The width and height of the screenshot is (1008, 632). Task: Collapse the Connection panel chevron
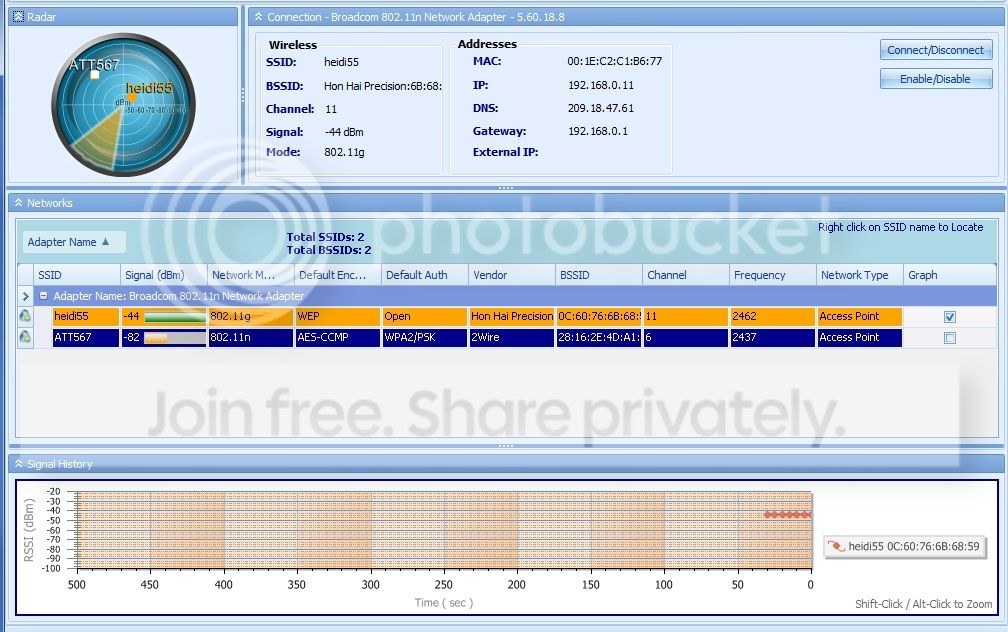click(x=258, y=17)
